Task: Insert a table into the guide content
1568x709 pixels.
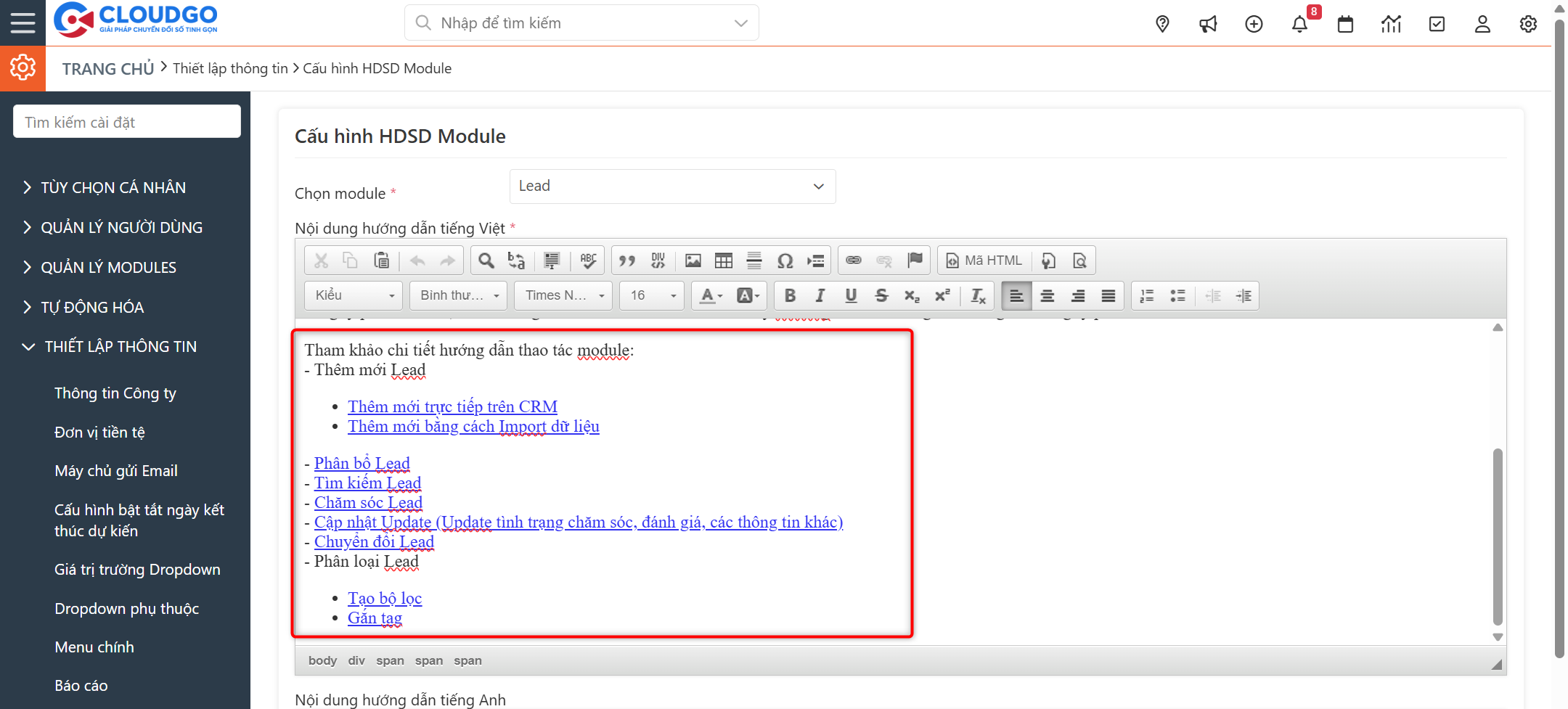Action: click(724, 260)
